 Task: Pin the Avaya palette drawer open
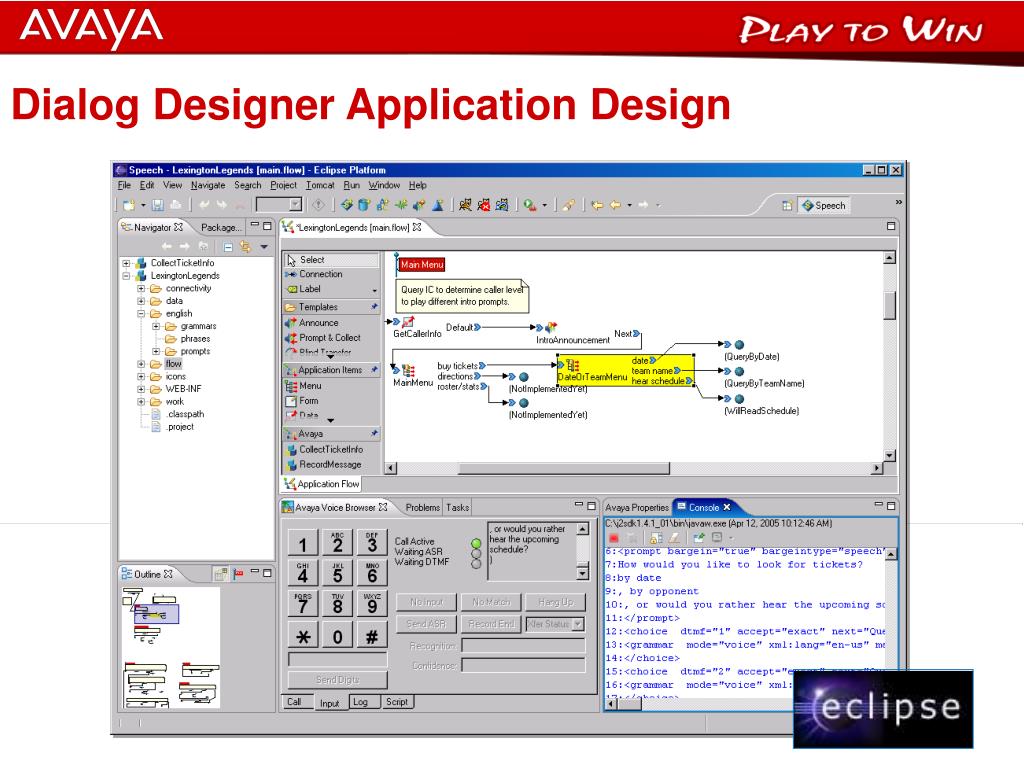pos(374,433)
